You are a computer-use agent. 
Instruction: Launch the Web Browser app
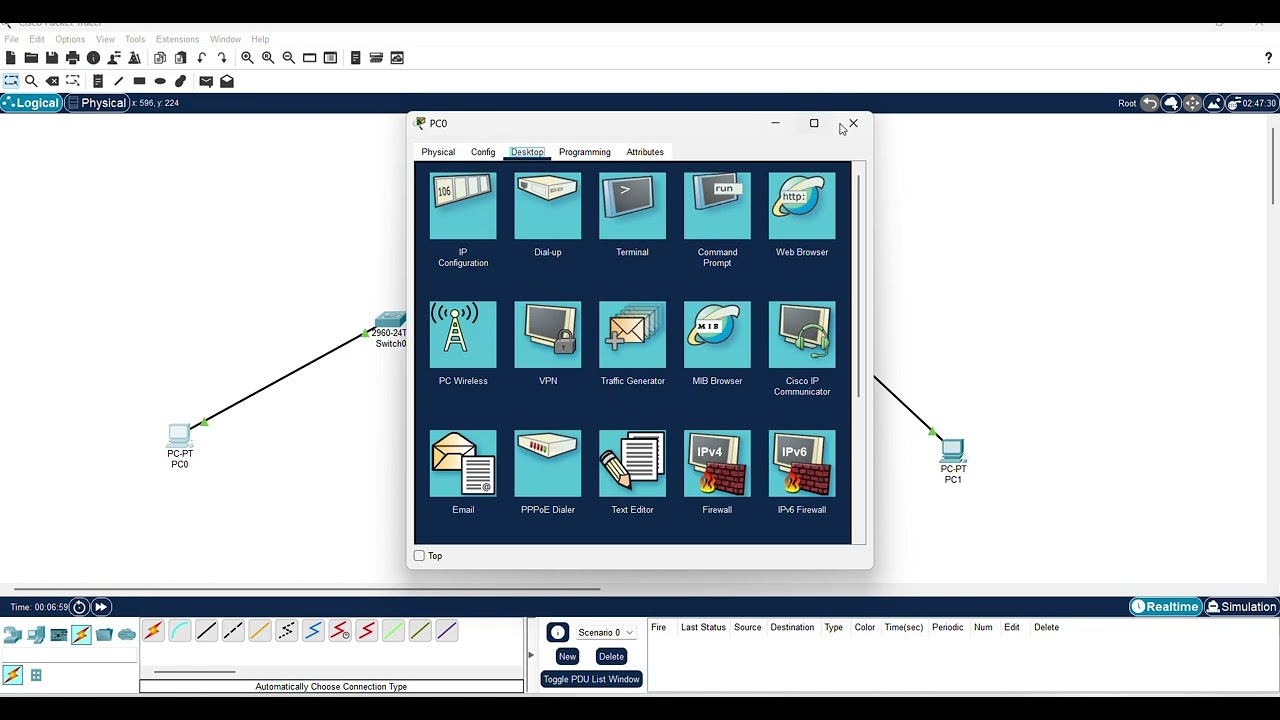click(802, 206)
